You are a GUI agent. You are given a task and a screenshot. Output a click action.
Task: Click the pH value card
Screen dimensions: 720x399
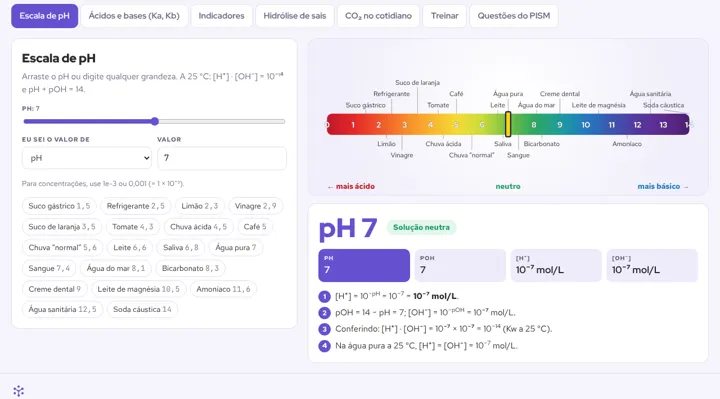click(364, 265)
